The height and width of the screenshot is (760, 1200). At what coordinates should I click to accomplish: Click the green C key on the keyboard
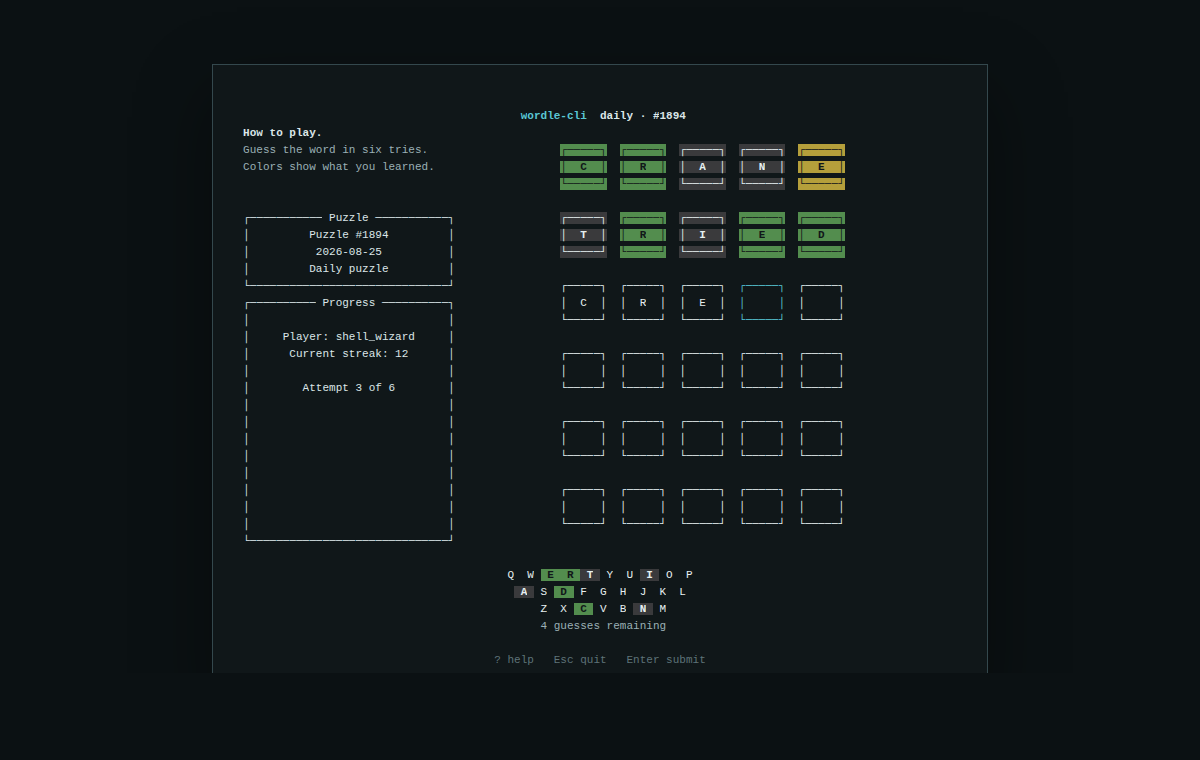(x=583, y=609)
